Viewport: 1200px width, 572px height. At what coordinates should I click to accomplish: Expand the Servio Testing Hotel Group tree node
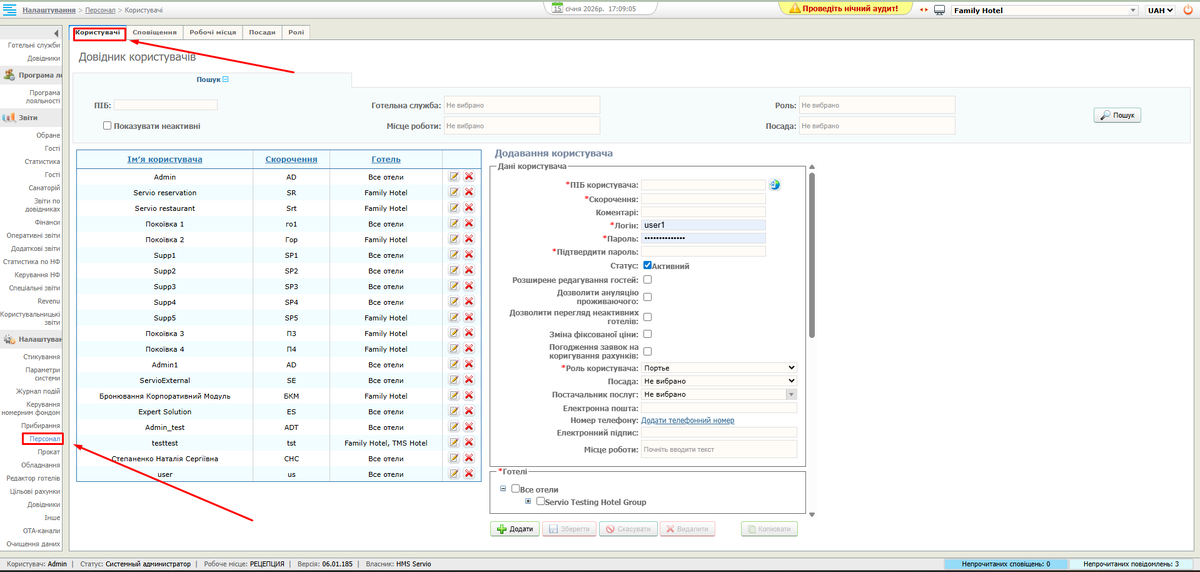[528, 501]
